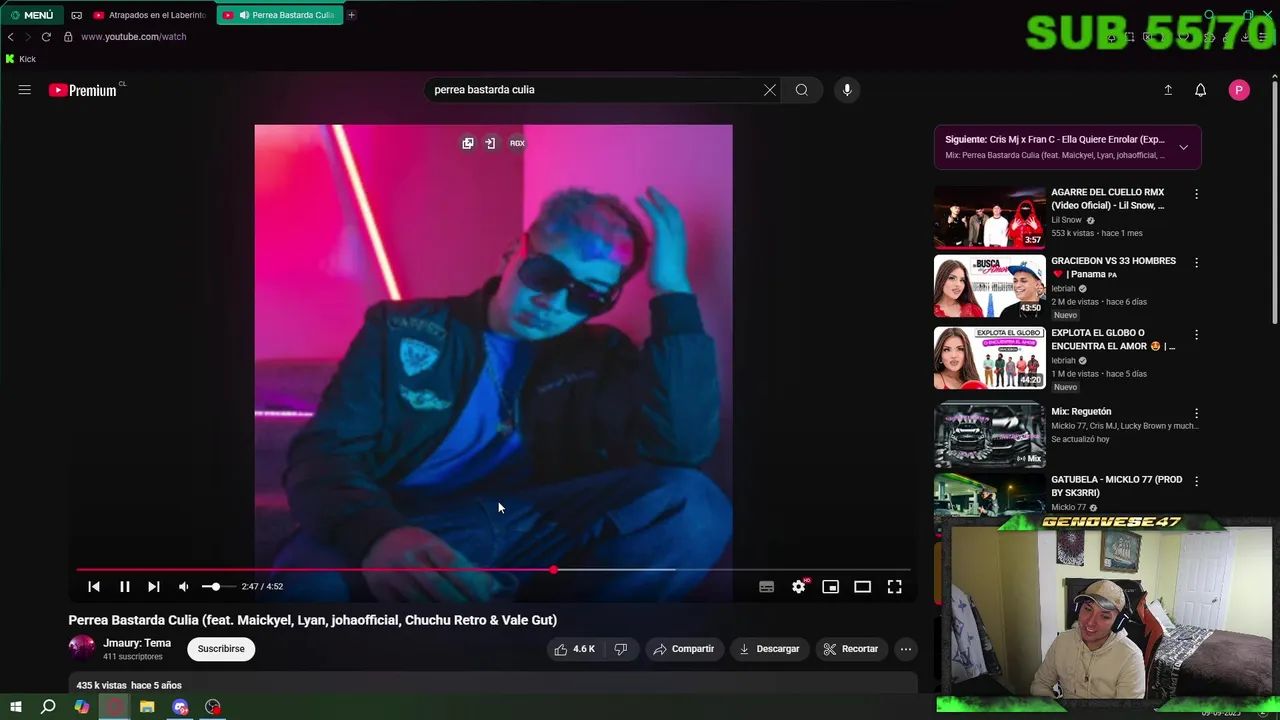Open the GX corner gamepad icon
This screenshot has width=1280, height=720.
pos(76,15)
